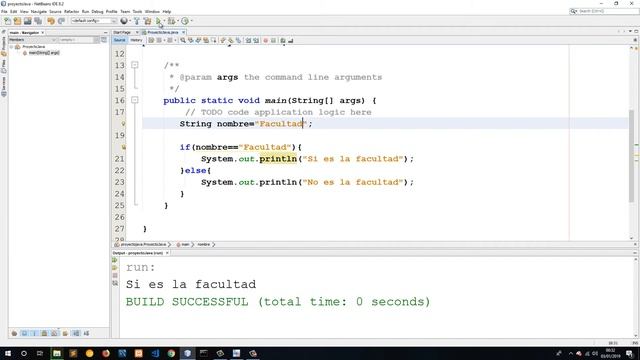The image size is (640, 360).
Task: Collapse the ProyectoJava tree node in Navigator
Action: [x=11, y=47]
